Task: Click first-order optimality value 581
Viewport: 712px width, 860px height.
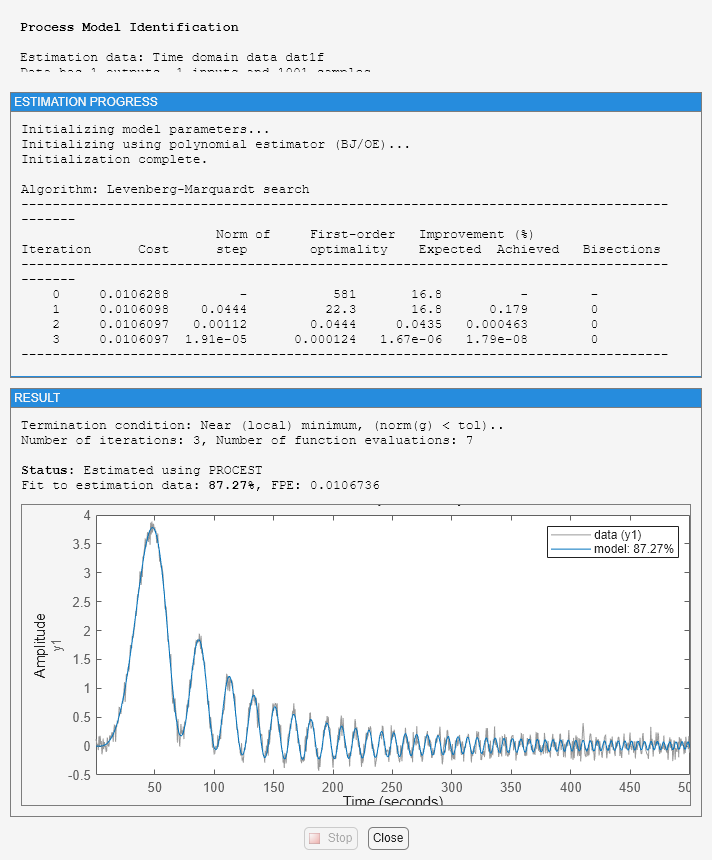Action: click(x=344, y=295)
